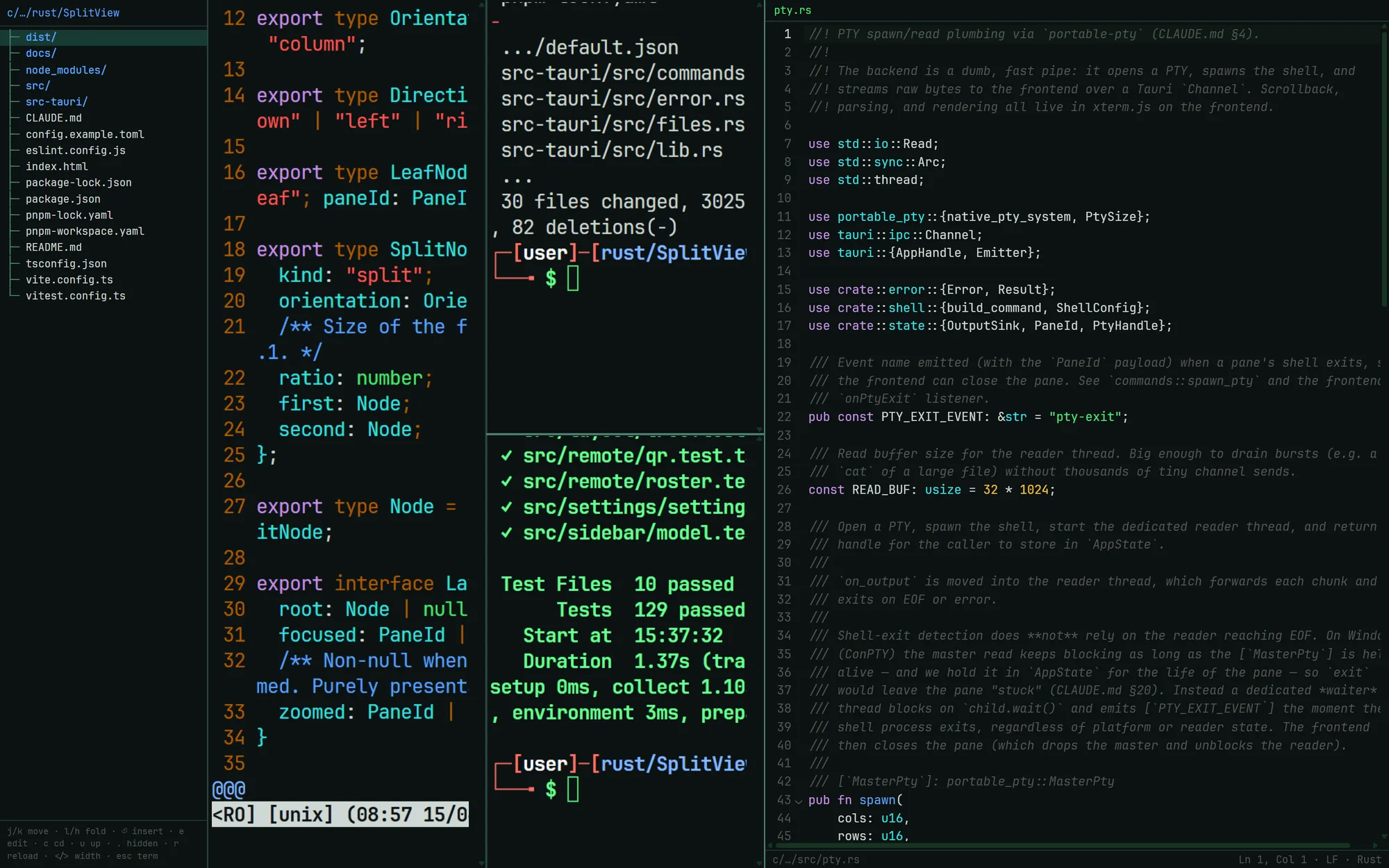Screen dimensions: 1389x868
Task: Focus the lower terminal prompt cursor
Action: coord(573,790)
